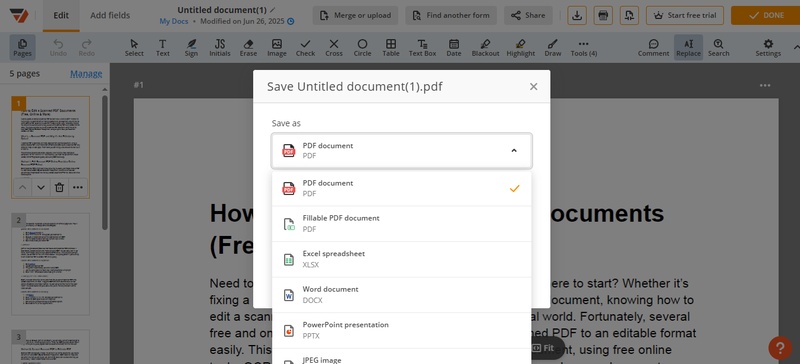
Task: Open Tools (4) overflow menu
Action: click(584, 47)
